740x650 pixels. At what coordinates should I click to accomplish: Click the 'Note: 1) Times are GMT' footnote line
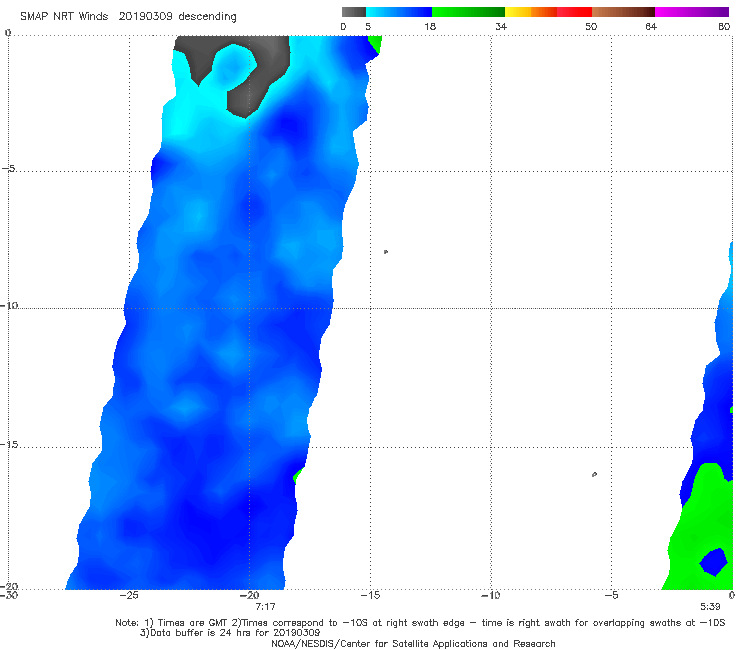click(420, 623)
